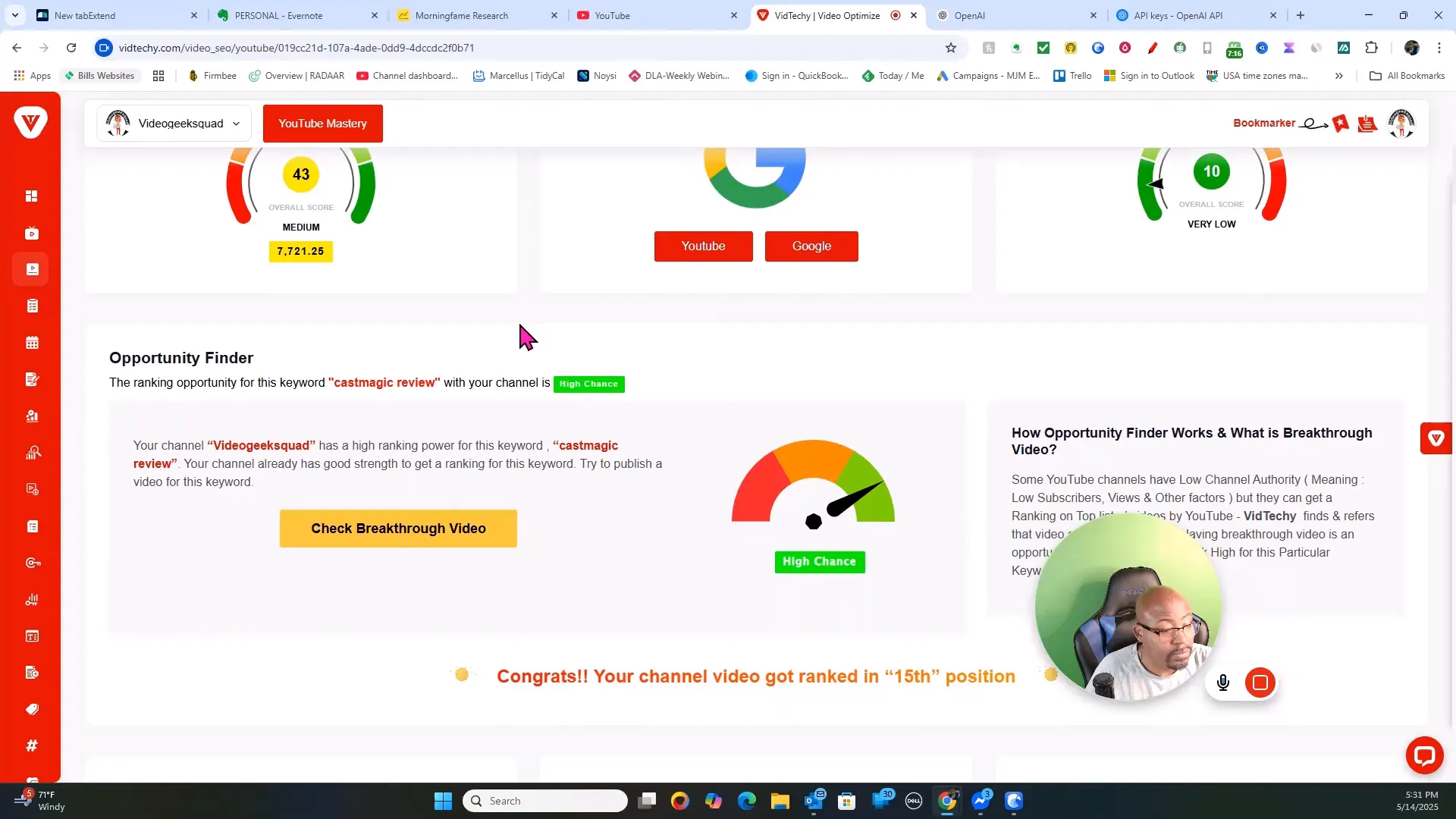This screenshot has height=819, width=1456.
Task: Open Chrome three-dot menu
Action: click(x=1439, y=48)
